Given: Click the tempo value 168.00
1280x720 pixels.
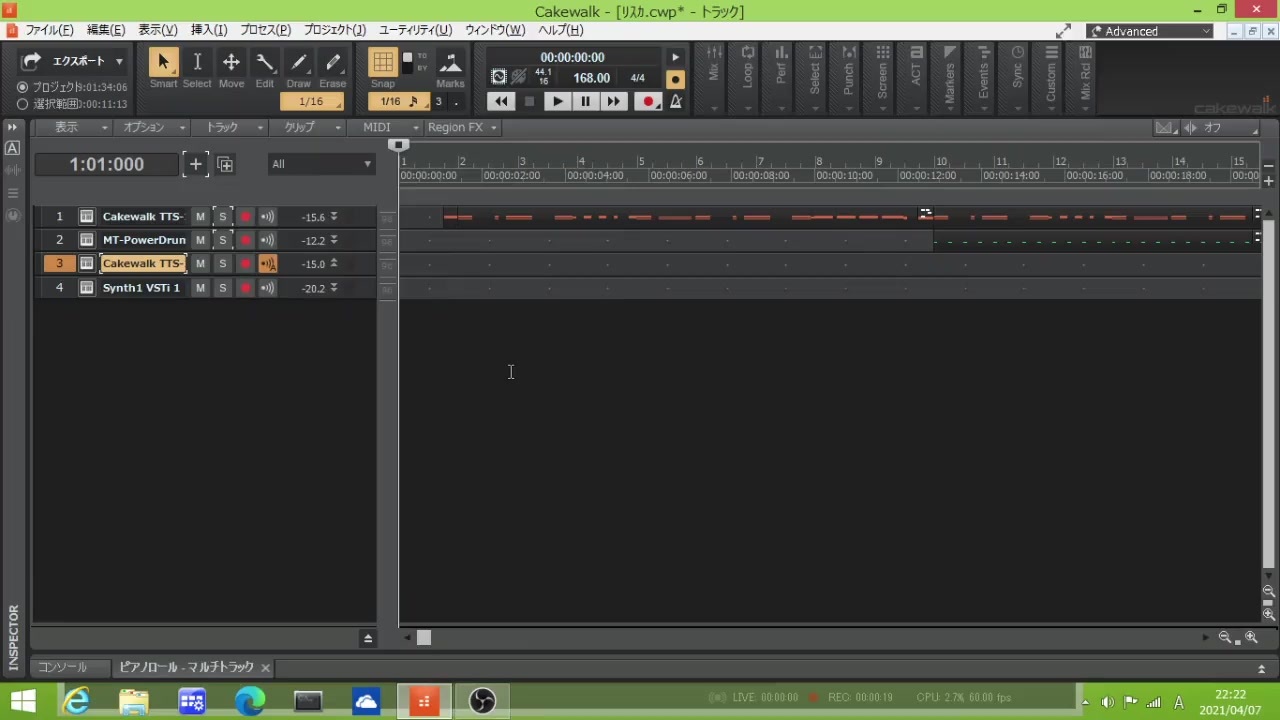Looking at the screenshot, I should [x=591, y=78].
